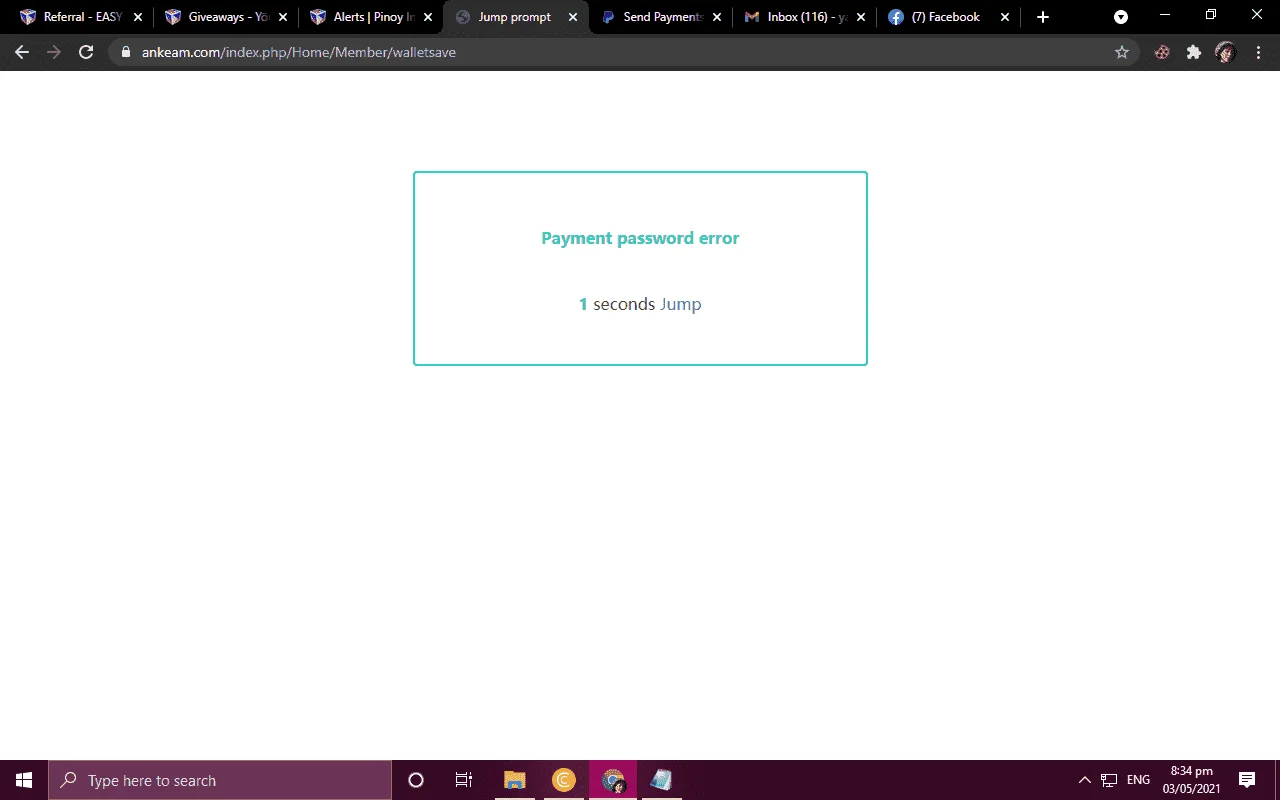Activate the Chrome taskbar icon

point(614,780)
